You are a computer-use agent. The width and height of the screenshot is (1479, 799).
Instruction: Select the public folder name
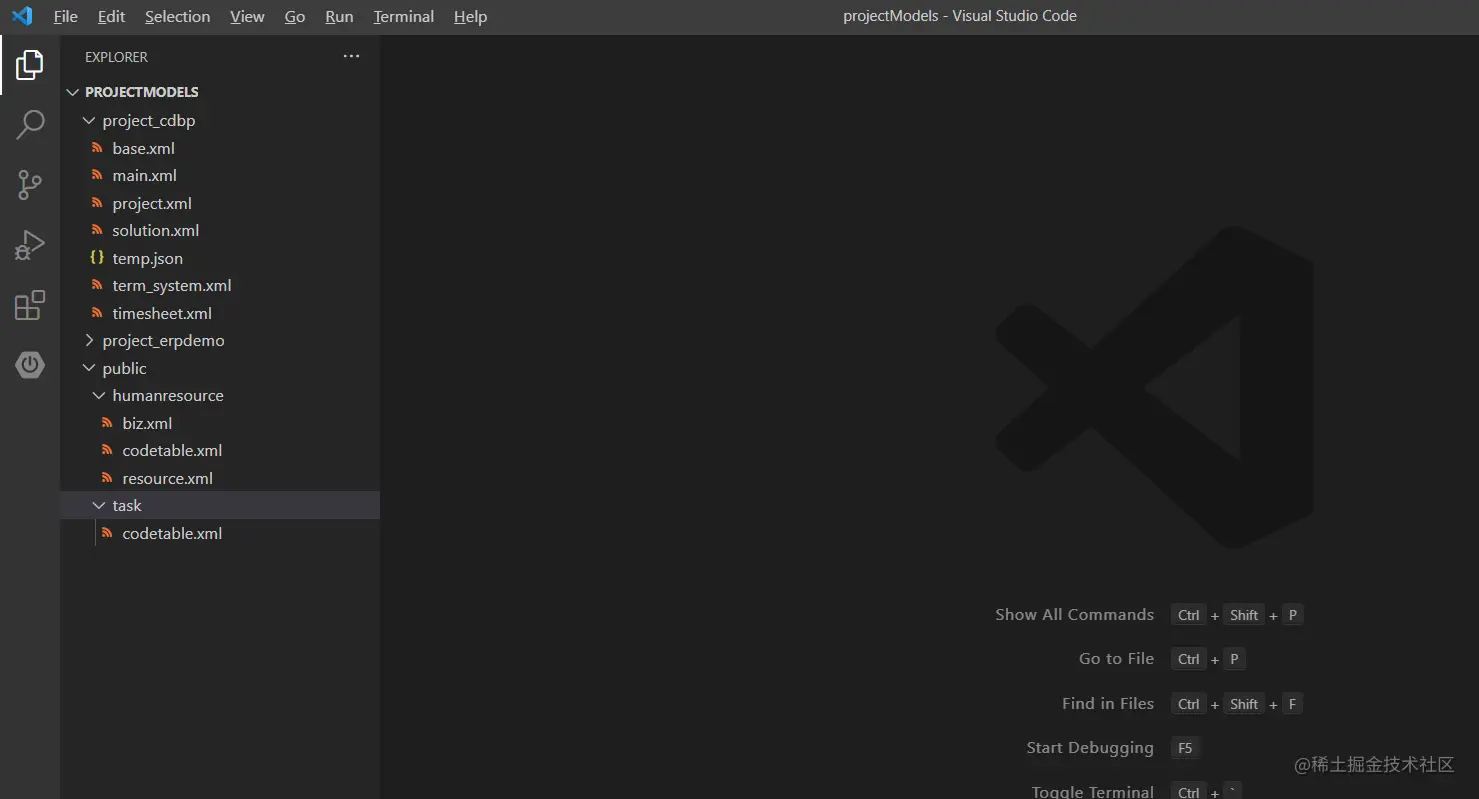(124, 368)
